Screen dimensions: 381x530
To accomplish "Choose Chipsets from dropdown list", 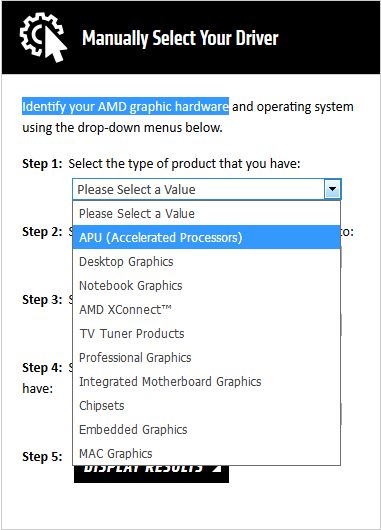I will tap(206, 405).
